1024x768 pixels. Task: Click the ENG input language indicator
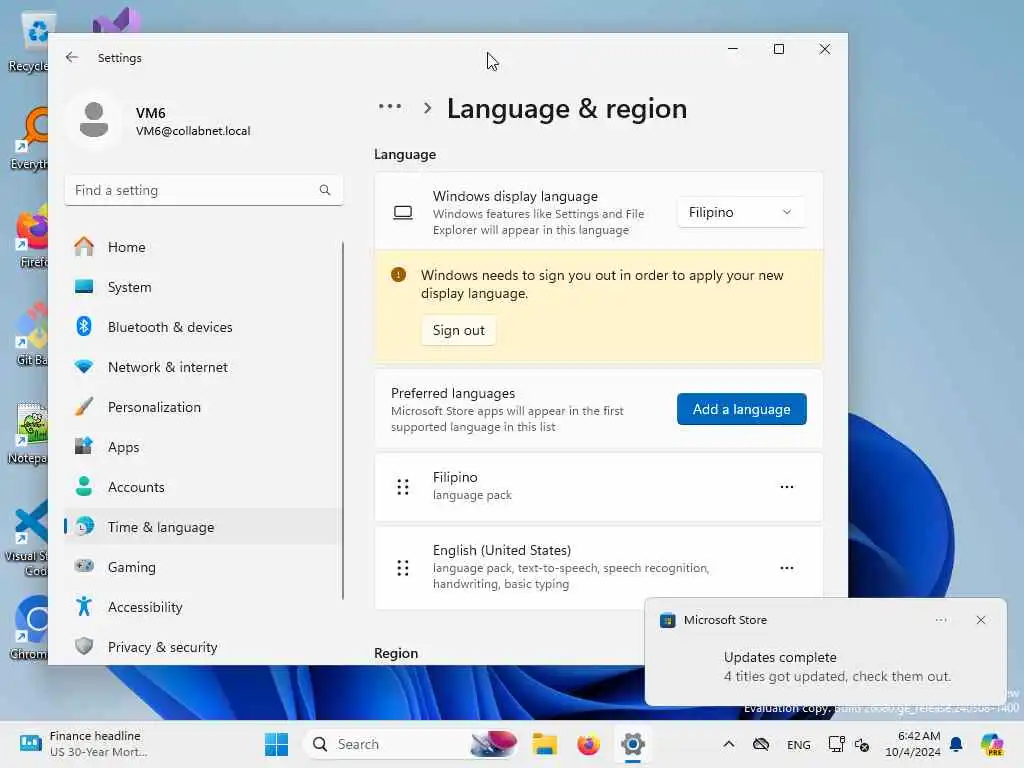(x=799, y=744)
